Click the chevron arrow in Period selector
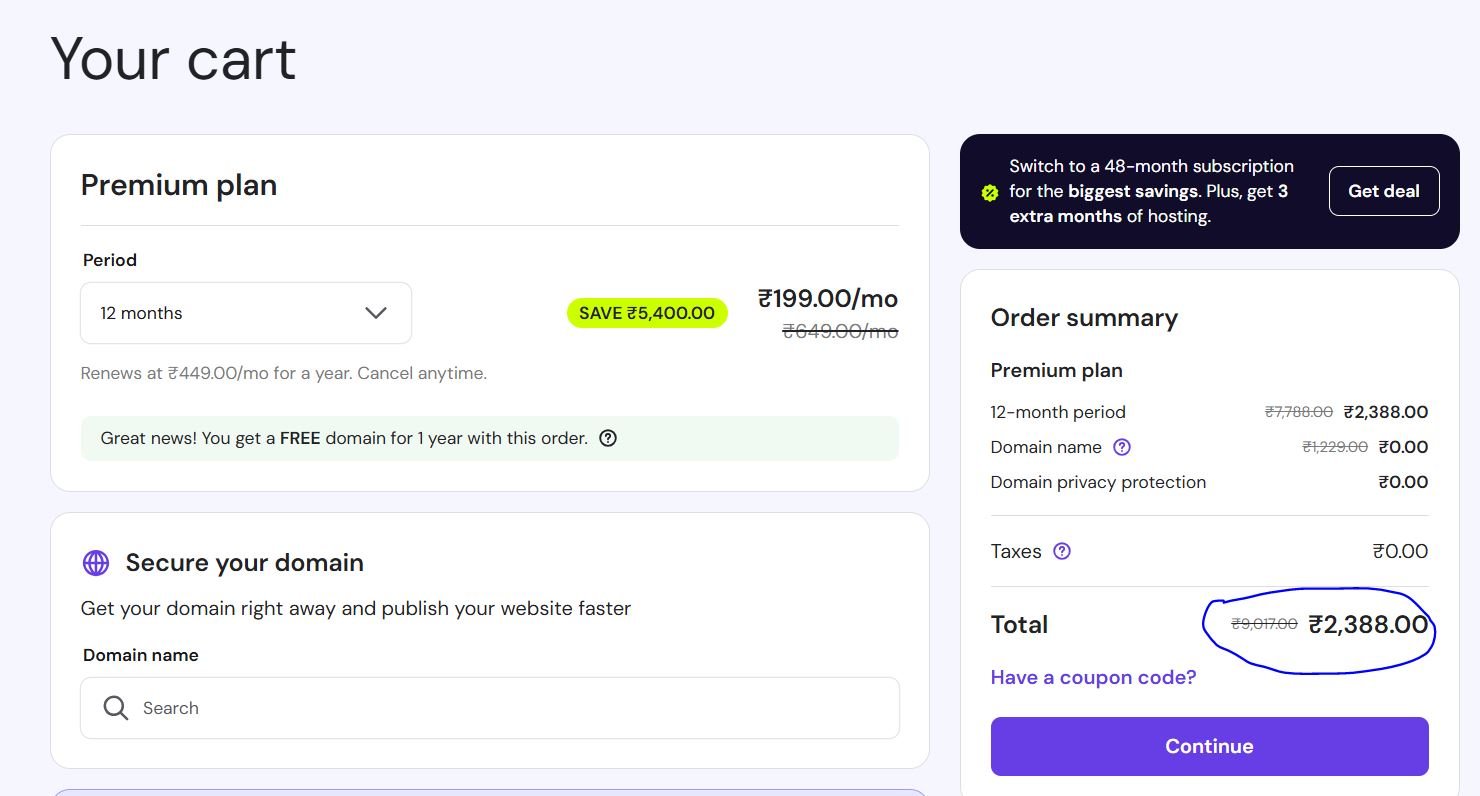Image resolution: width=1480 pixels, height=796 pixels. [x=376, y=313]
